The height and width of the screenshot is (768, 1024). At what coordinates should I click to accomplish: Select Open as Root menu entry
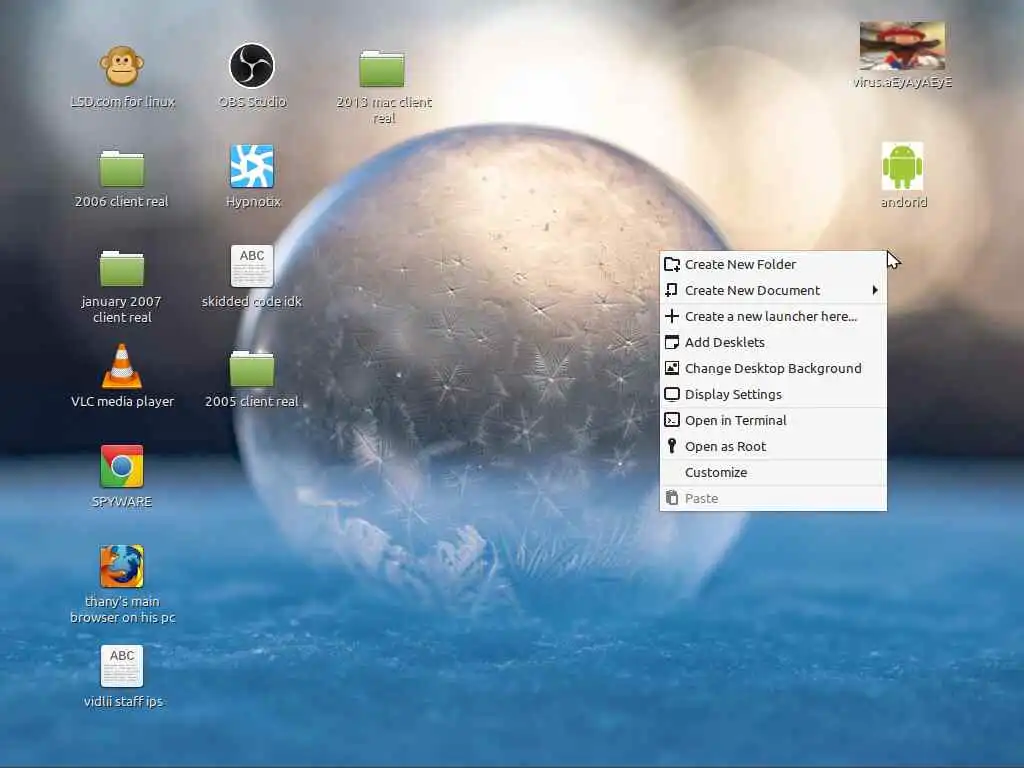[x=773, y=447]
